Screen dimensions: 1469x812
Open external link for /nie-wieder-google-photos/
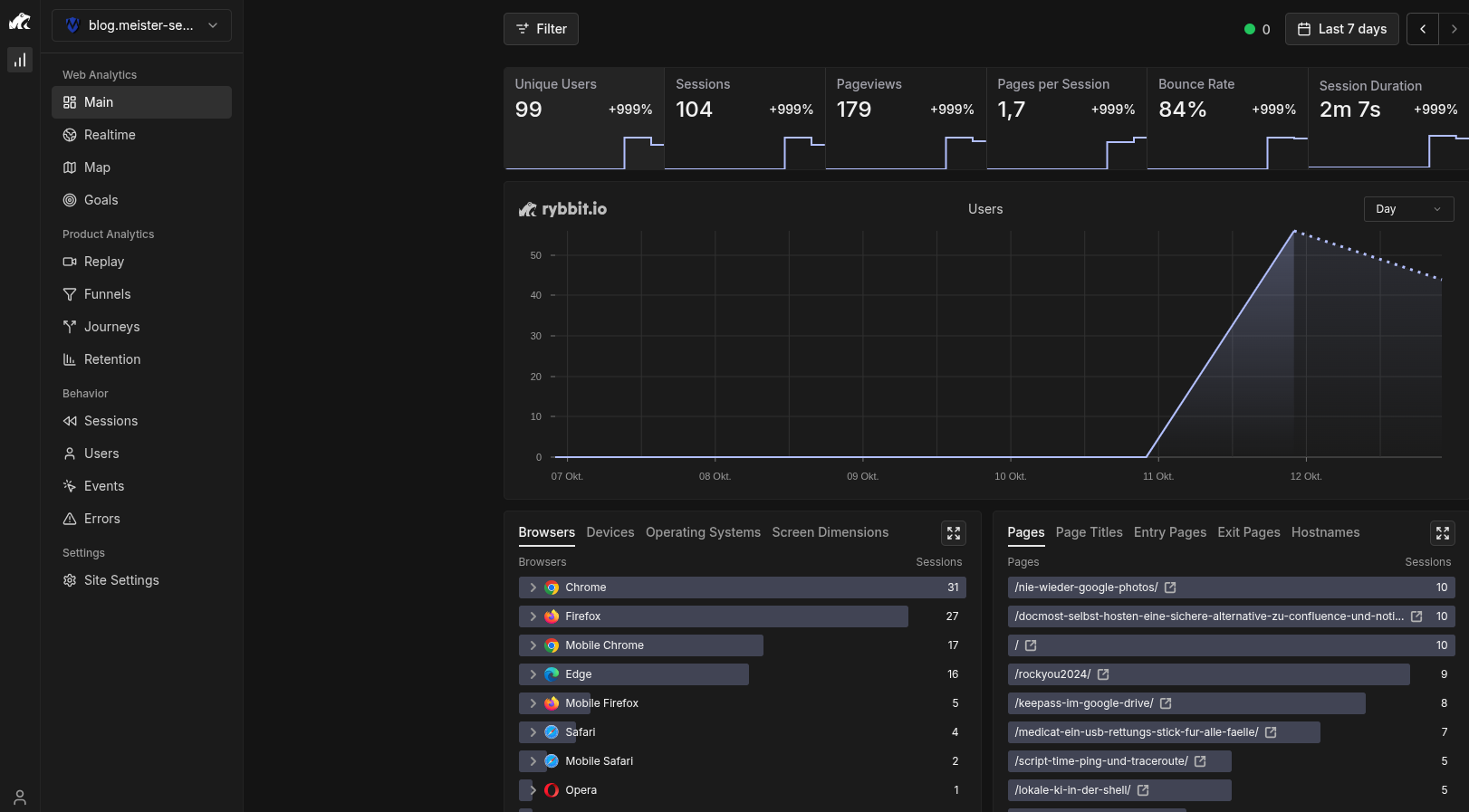[x=1170, y=588]
